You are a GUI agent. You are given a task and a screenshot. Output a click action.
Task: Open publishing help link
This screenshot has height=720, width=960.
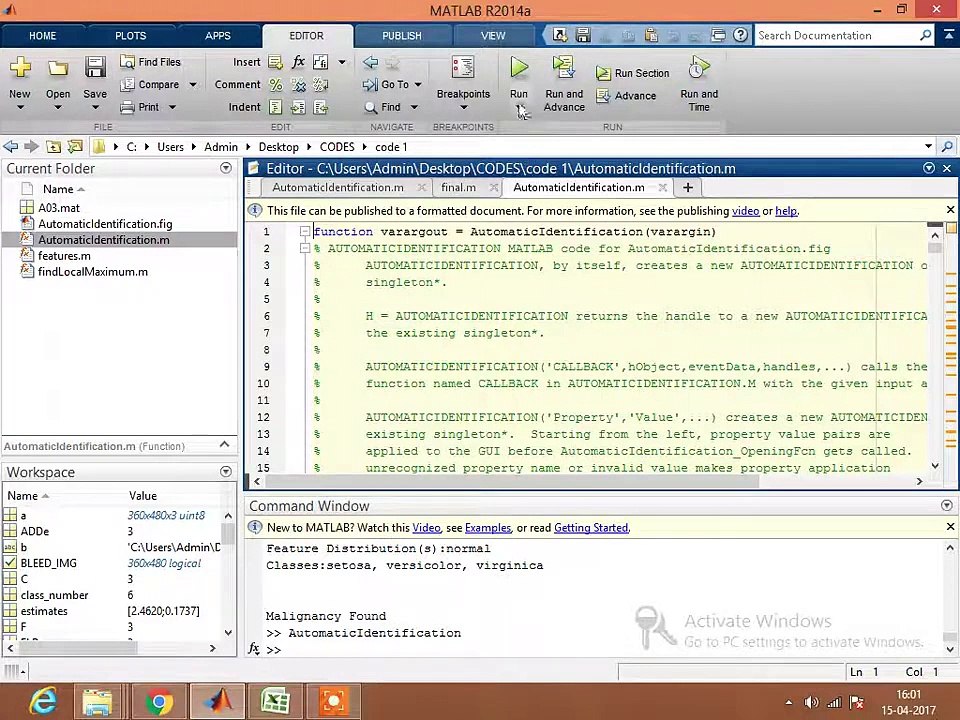[x=786, y=211]
